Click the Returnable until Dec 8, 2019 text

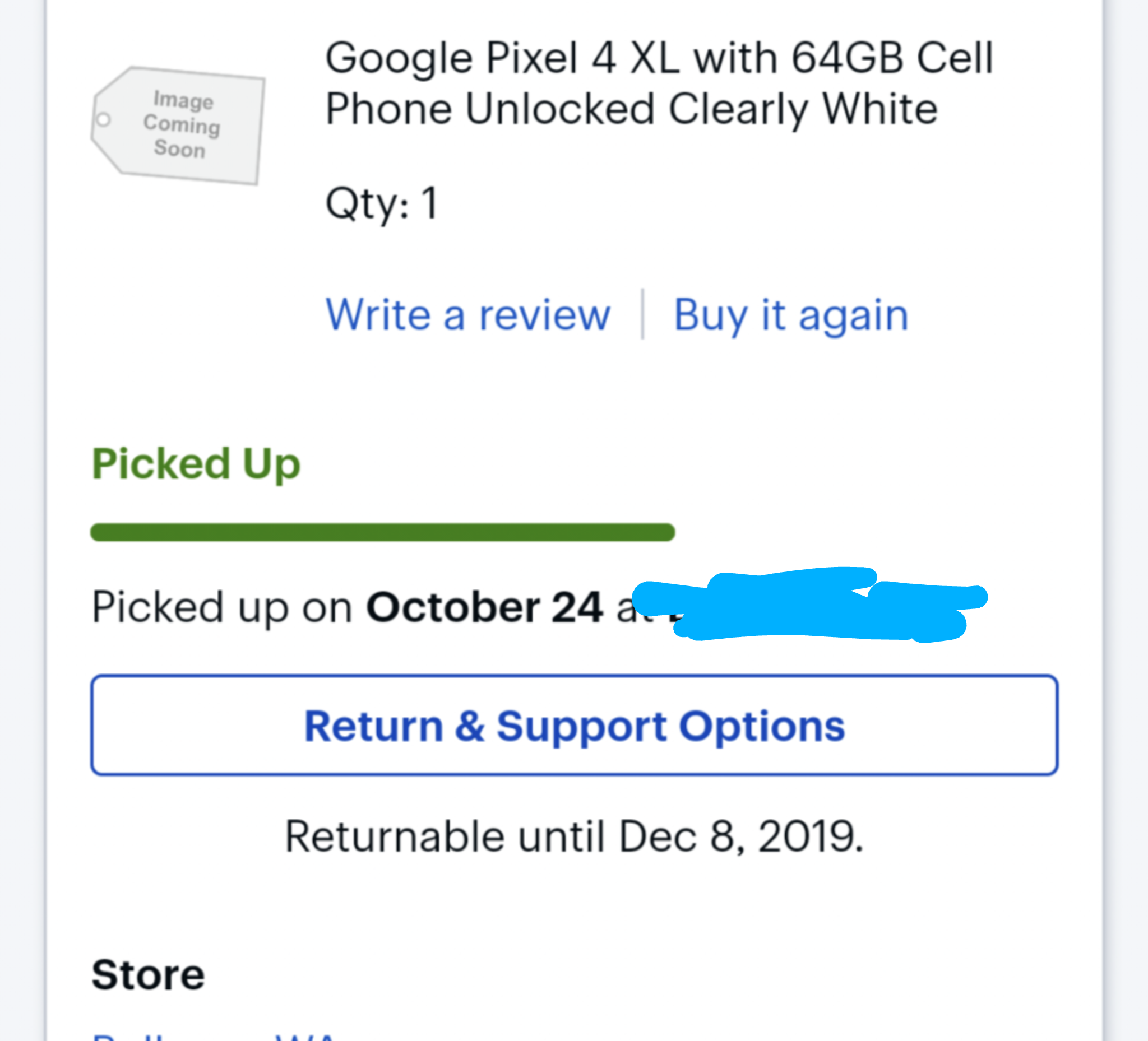pyautogui.click(x=574, y=836)
